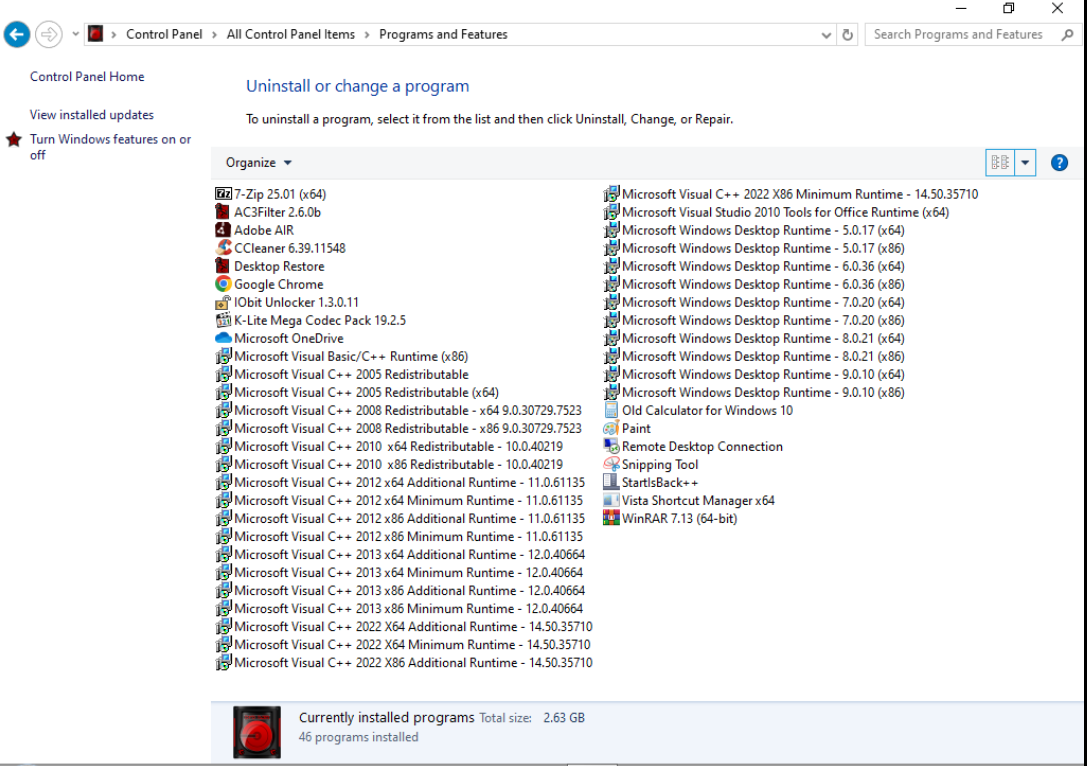Open Control Panel Home link
1087x766 pixels.
87,77
